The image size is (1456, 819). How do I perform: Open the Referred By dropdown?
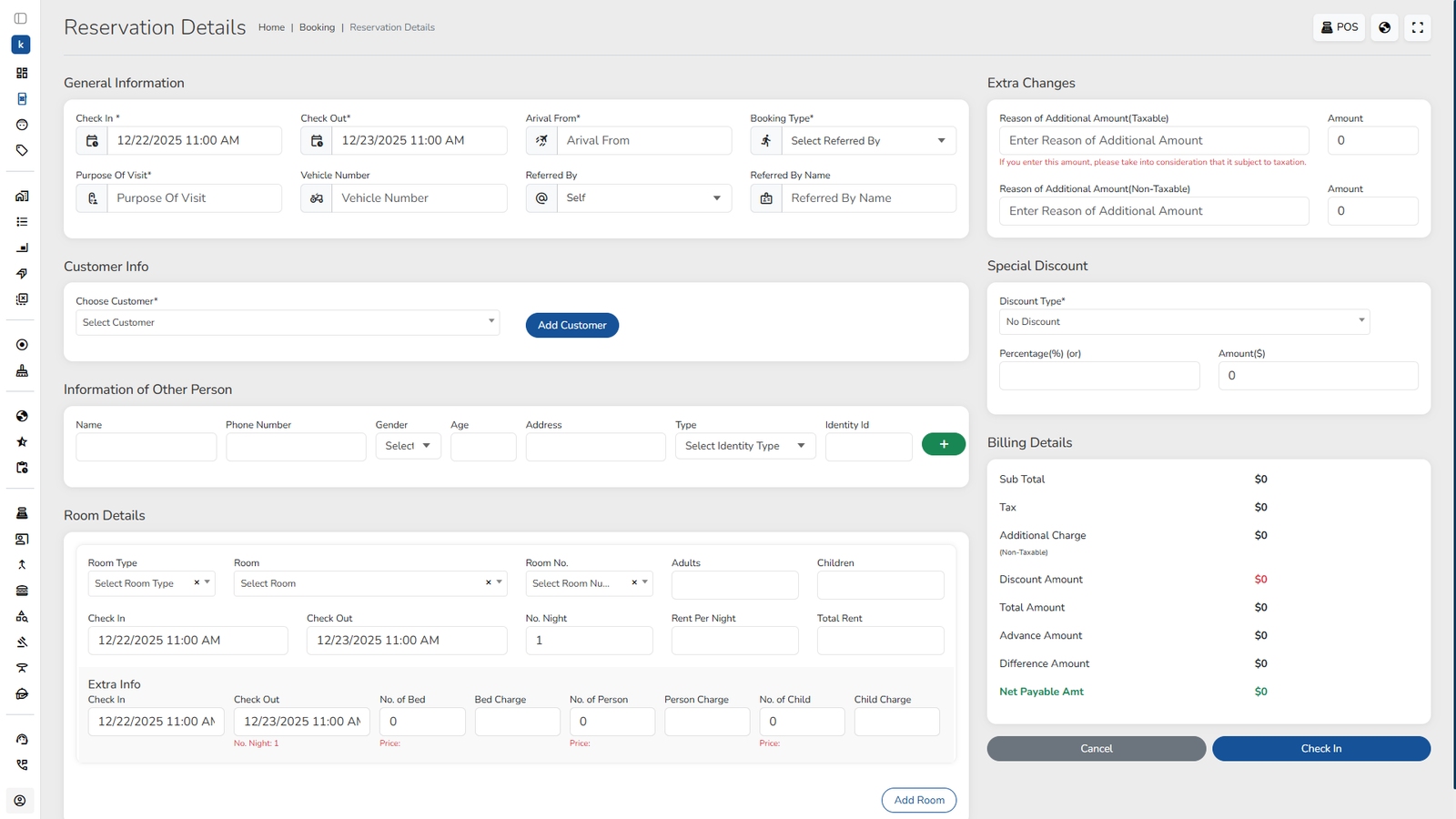(x=643, y=198)
